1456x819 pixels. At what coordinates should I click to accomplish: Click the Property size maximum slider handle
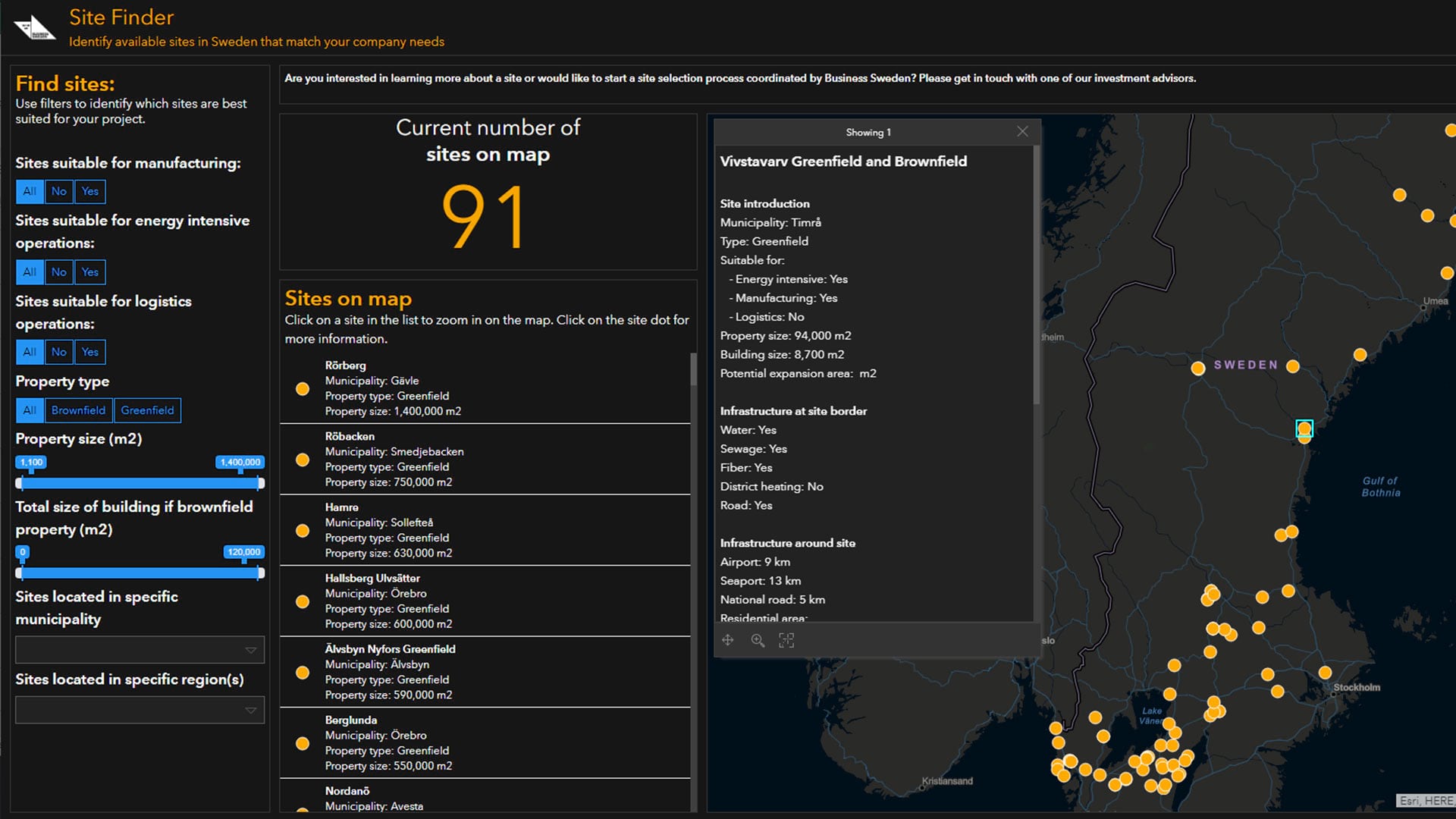[260, 483]
